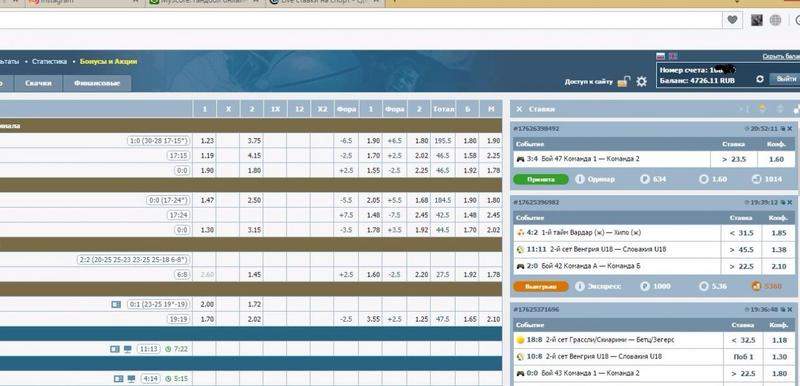Click the info icon next to Экспресс
The width and height of the screenshot is (800, 386).
coord(580,287)
